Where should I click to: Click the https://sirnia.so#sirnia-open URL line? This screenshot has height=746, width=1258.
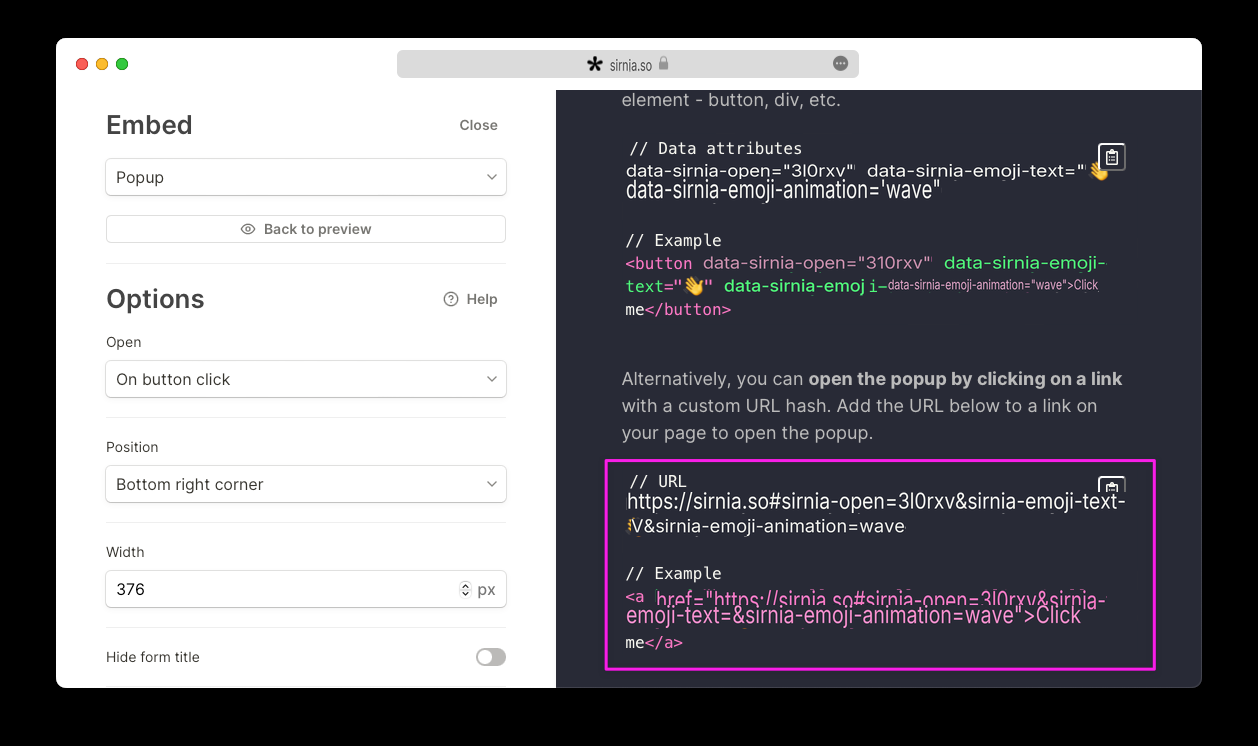(x=876, y=502)
